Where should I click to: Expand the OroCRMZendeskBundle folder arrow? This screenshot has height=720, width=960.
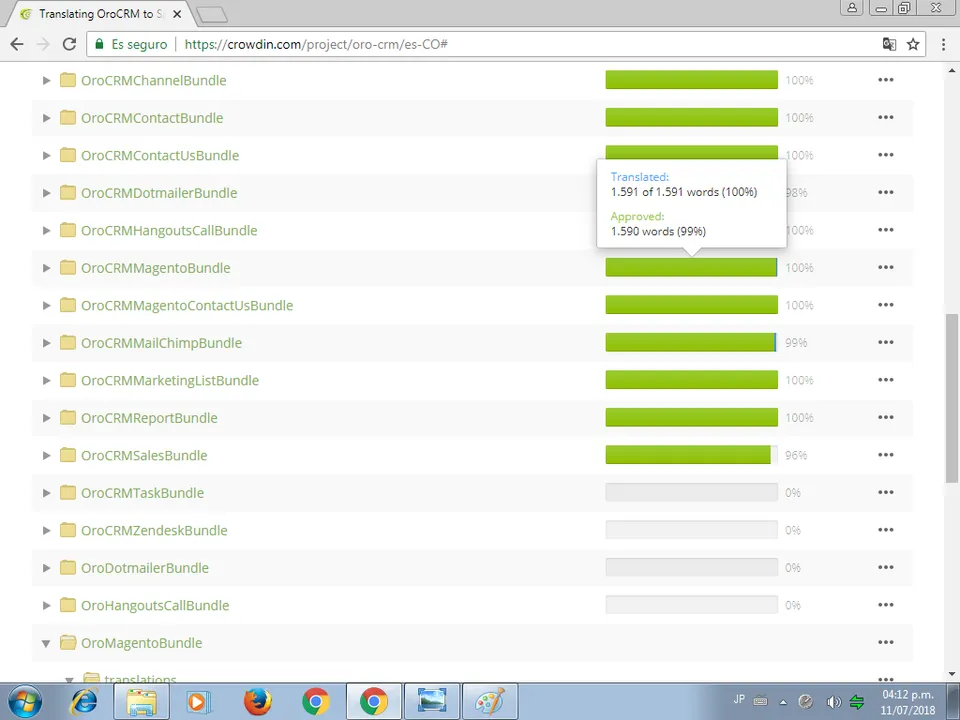click(47, 530)
